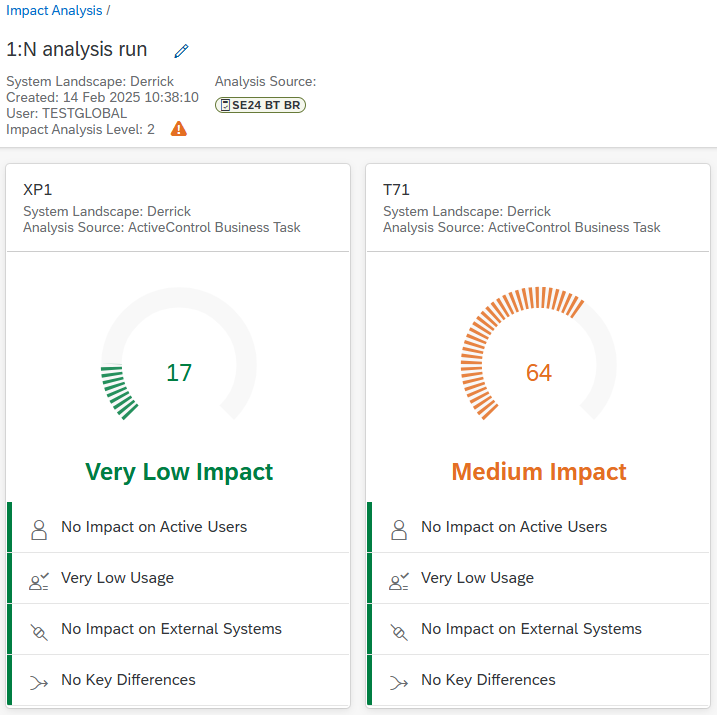
Task: Click the Very Low Impact label
Action: (179, 472)
